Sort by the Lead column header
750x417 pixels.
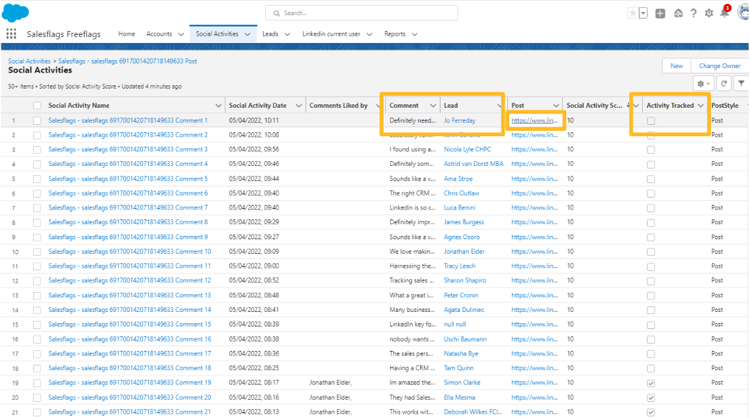(x=451, y=106)
